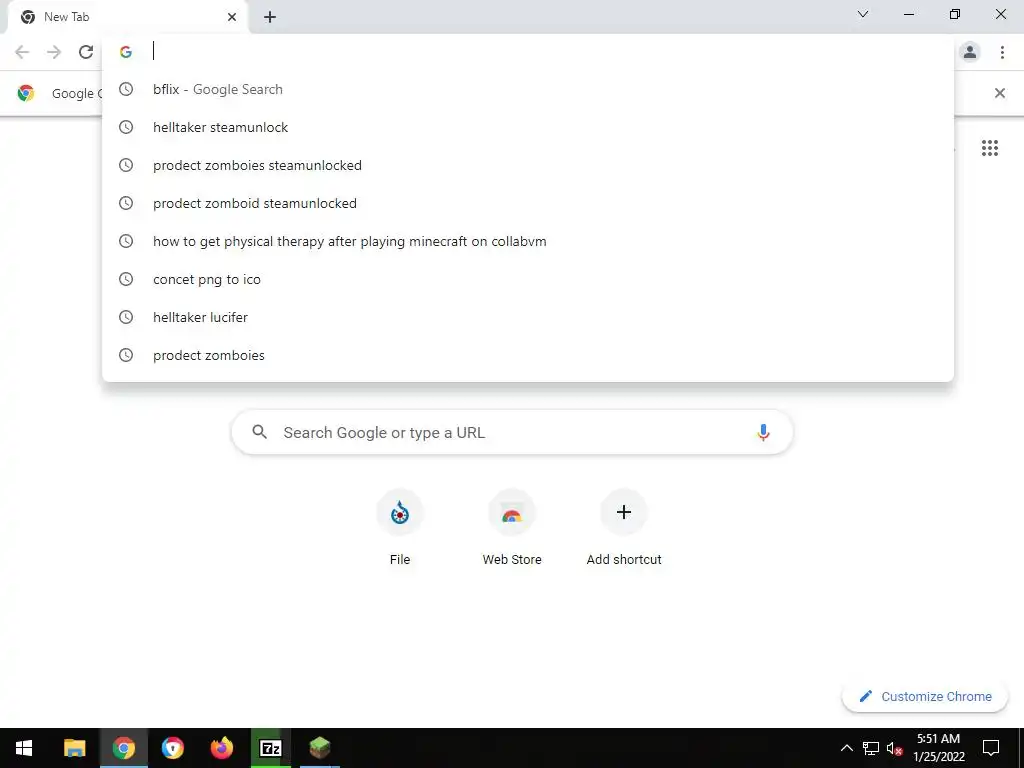
Task: Open the Windows Start menu
Action: pos(24,748)
